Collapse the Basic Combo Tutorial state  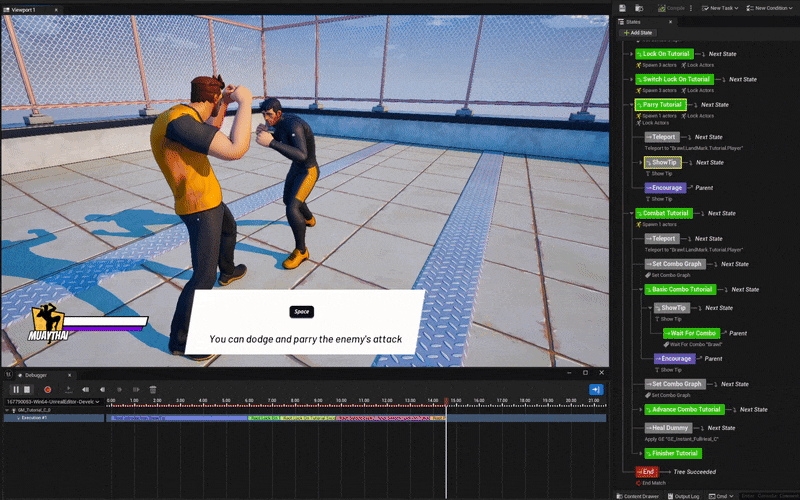click(x=641, y=289)
